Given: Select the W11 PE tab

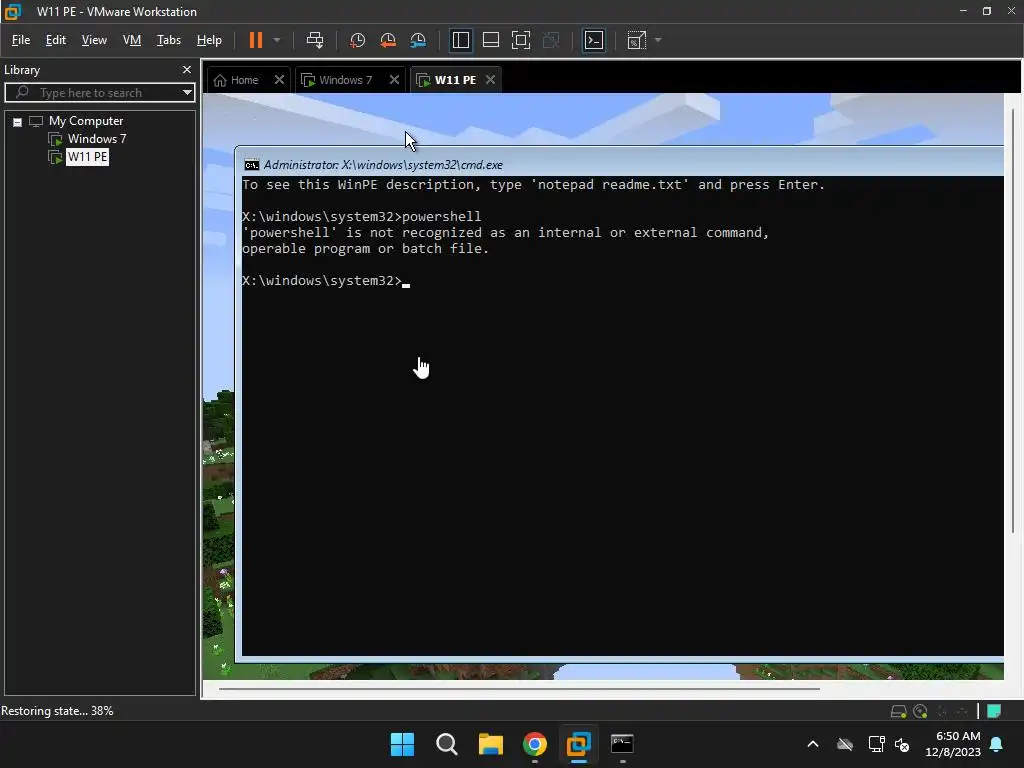Looking at the screenshot, I should (x=447, y=80).
